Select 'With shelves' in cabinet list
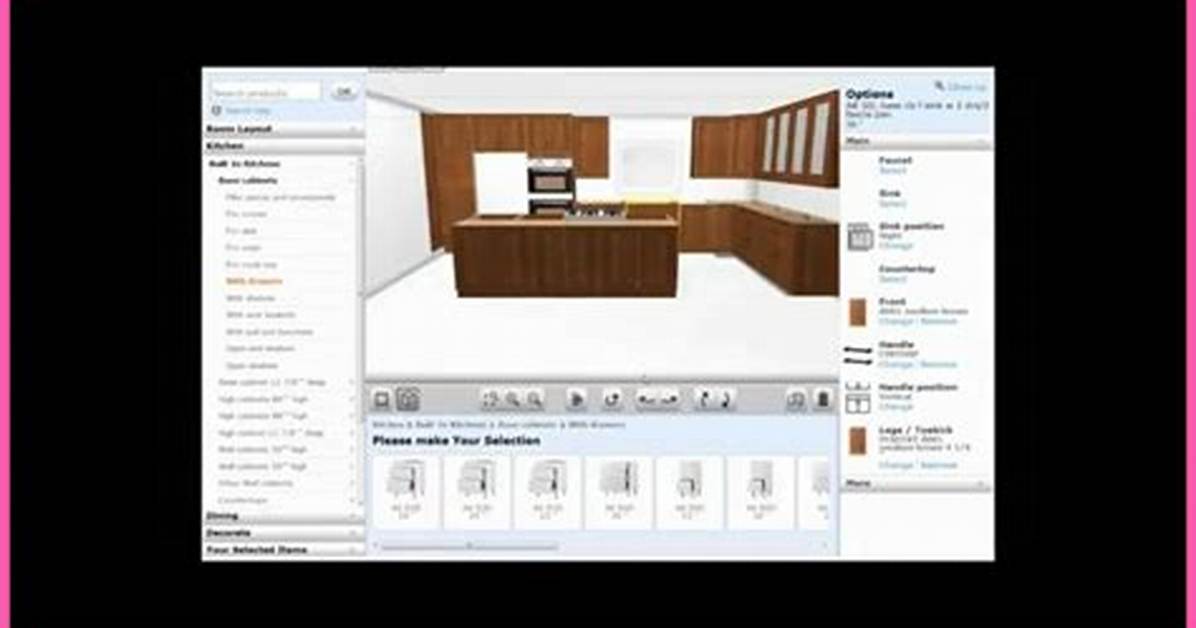This screenshot has width=1196, height=628. tap(251, 298)
